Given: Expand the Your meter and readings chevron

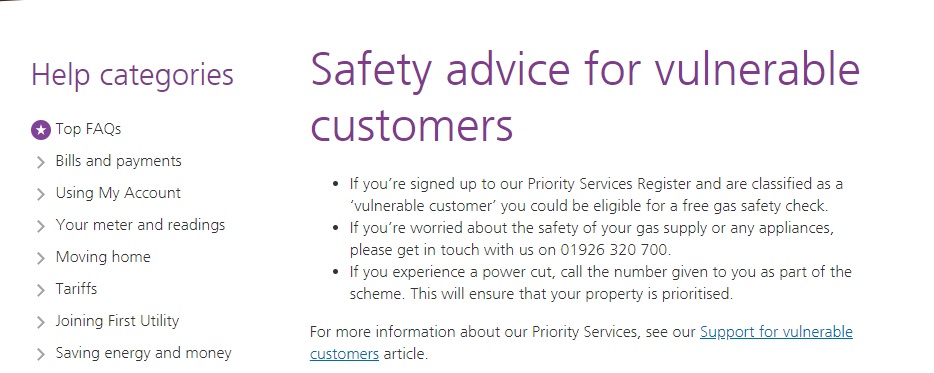Looking at the screenshot, I should click(41, 226).
